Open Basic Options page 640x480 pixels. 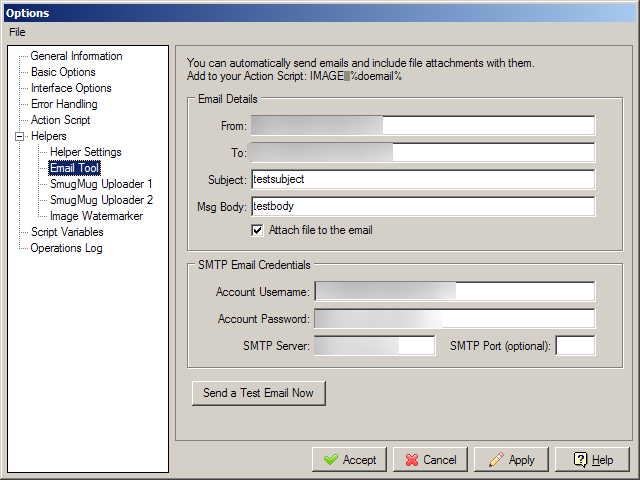coord(63,72)
